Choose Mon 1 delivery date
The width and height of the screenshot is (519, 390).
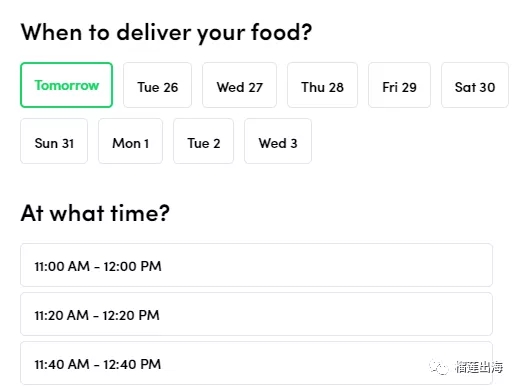point(130,141)
